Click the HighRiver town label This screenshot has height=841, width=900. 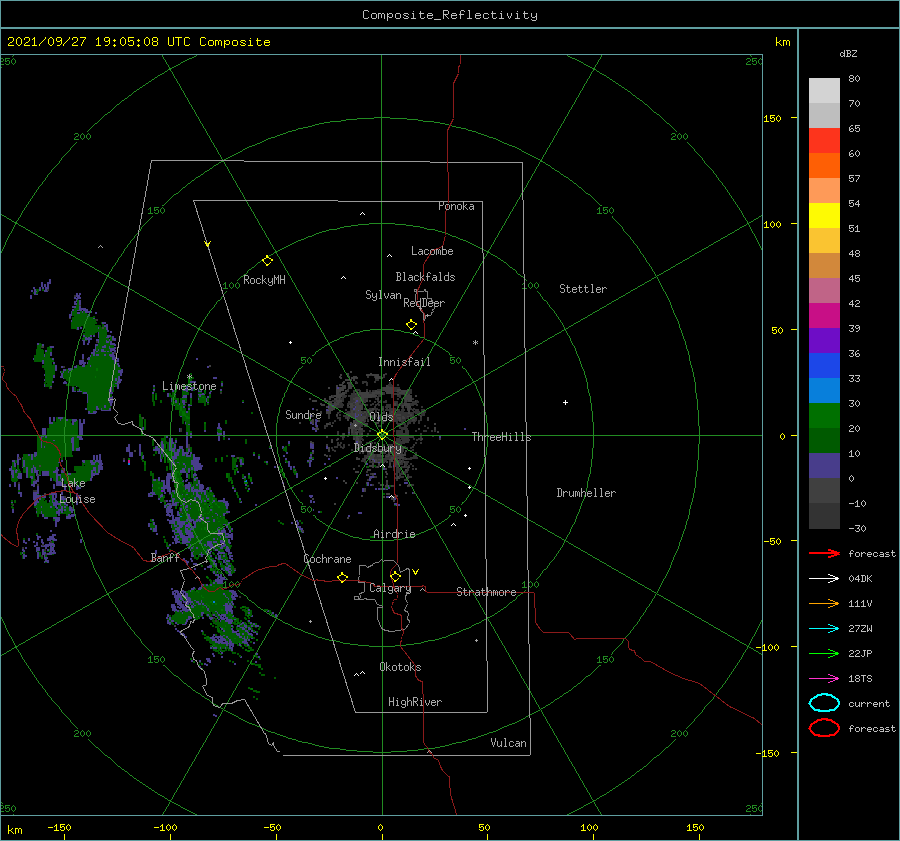[x=415, y=702]
